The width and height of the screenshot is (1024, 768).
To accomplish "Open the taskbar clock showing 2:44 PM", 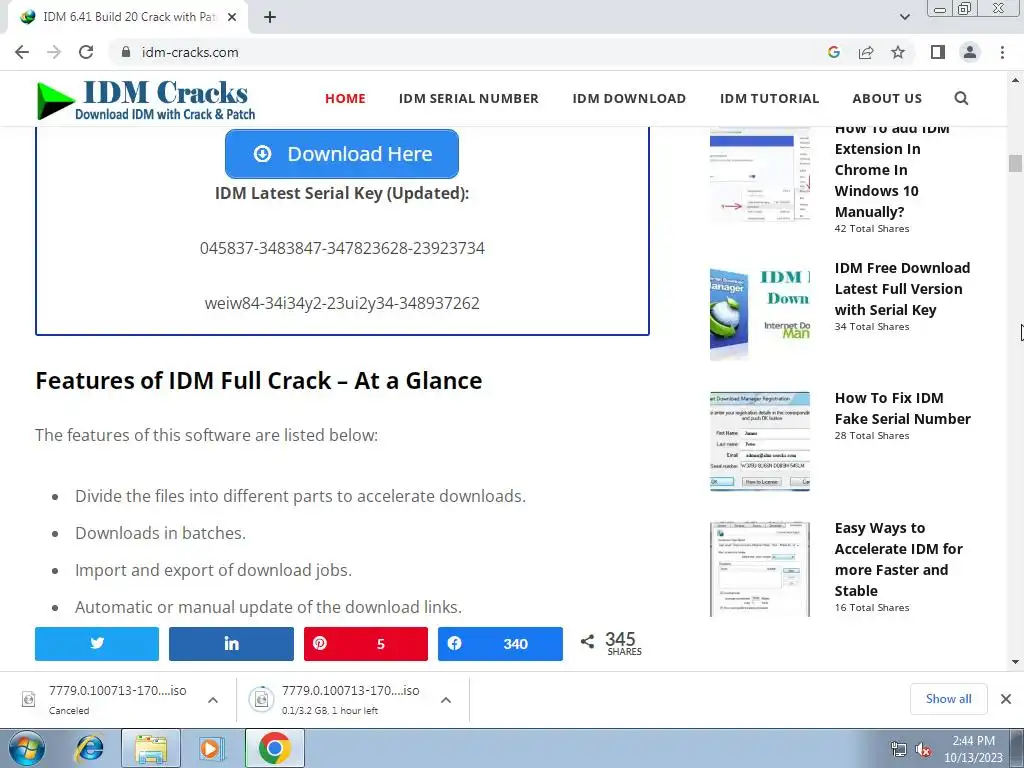I will [x=973, y=749].
